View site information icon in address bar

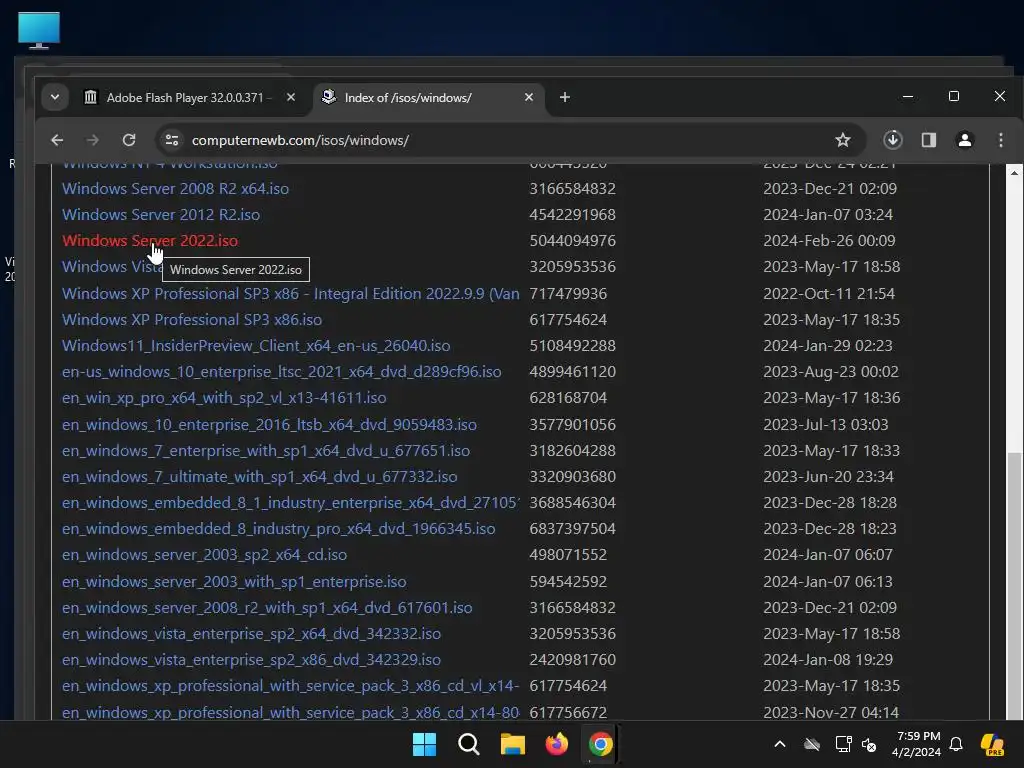[172, 140]
